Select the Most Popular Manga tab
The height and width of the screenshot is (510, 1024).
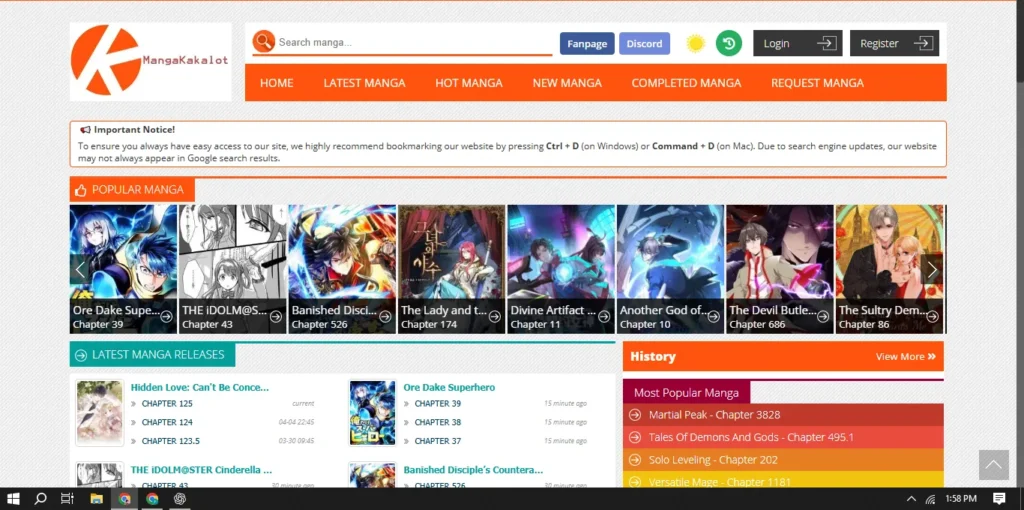pyautogui.click(x=686, y=392)
